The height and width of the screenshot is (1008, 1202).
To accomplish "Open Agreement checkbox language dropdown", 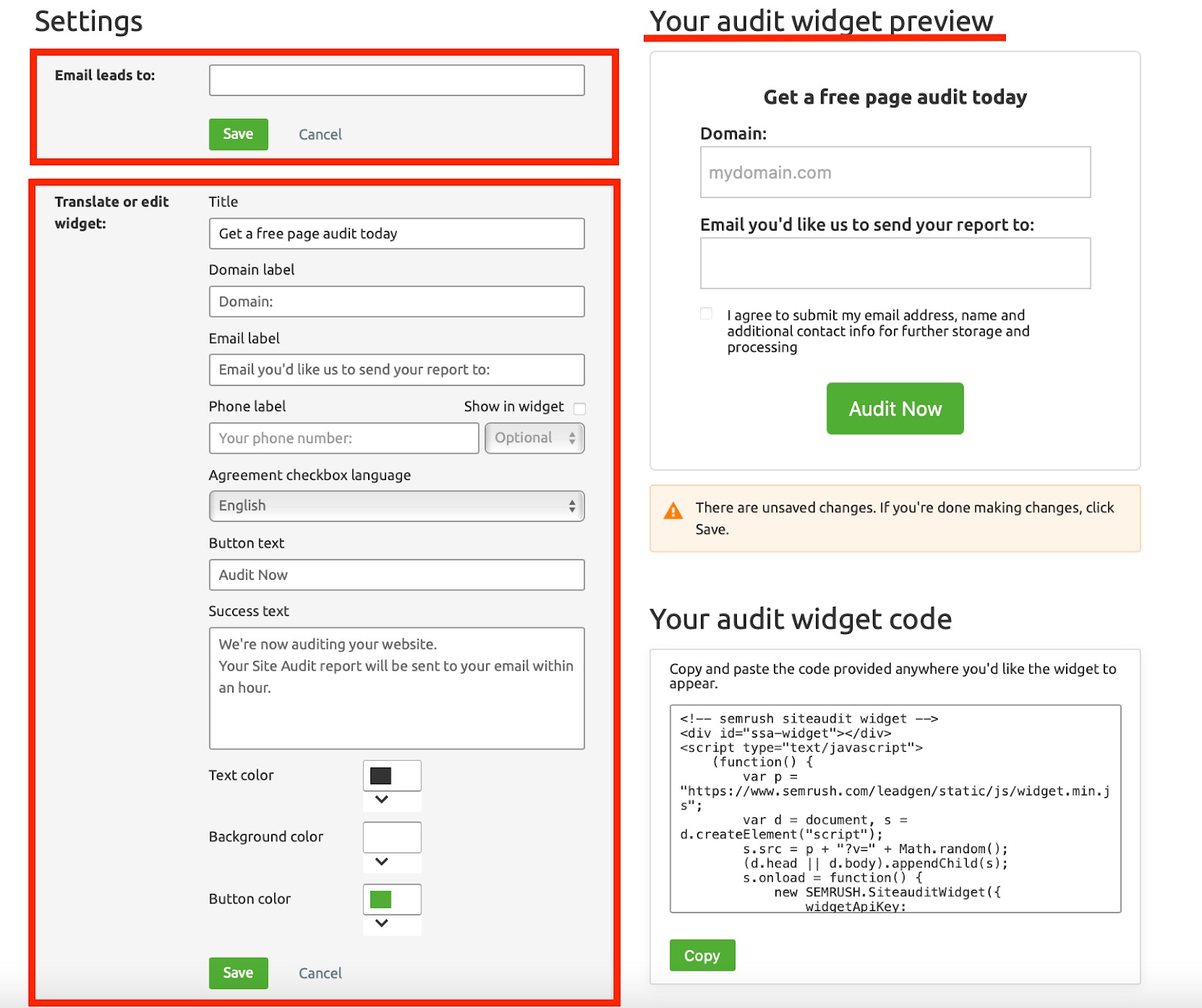I will pos(397,506).
